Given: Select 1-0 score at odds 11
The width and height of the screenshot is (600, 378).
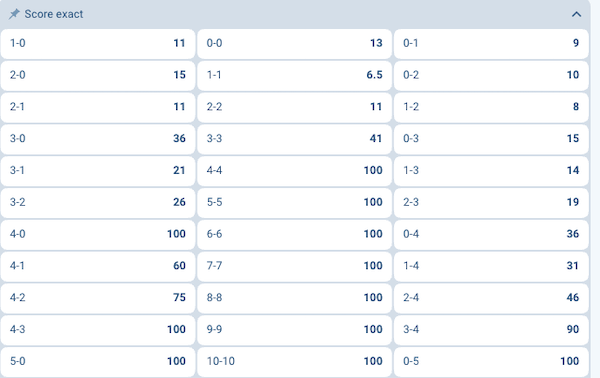Looking at the screenshot, I should [98, 43].
